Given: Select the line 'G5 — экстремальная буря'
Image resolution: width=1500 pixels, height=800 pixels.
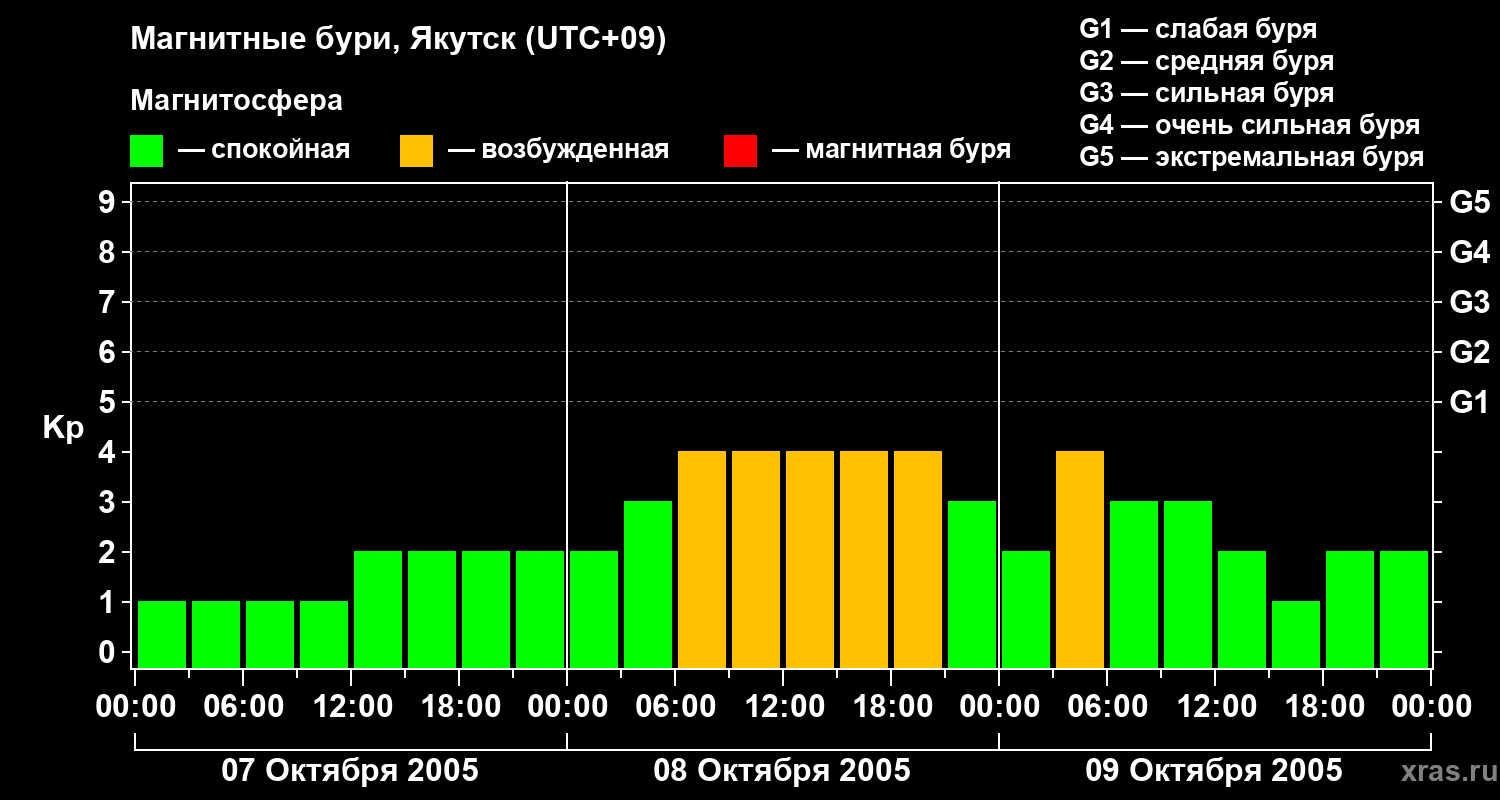Looking at the screenshot, I should (1251, 157).
